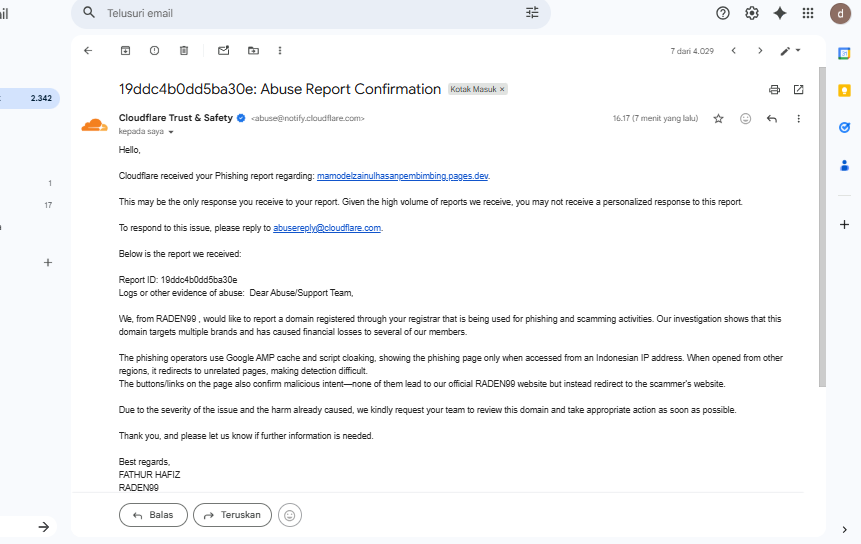
Task: Go to the older email arrow
Action: [760, 51]
